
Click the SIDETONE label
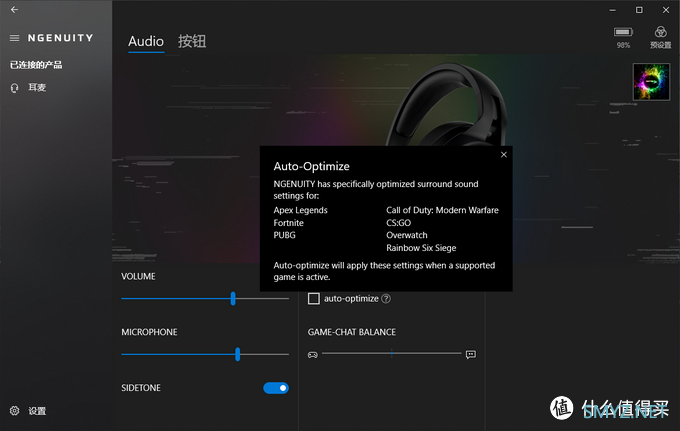click(x=141, y=388)
